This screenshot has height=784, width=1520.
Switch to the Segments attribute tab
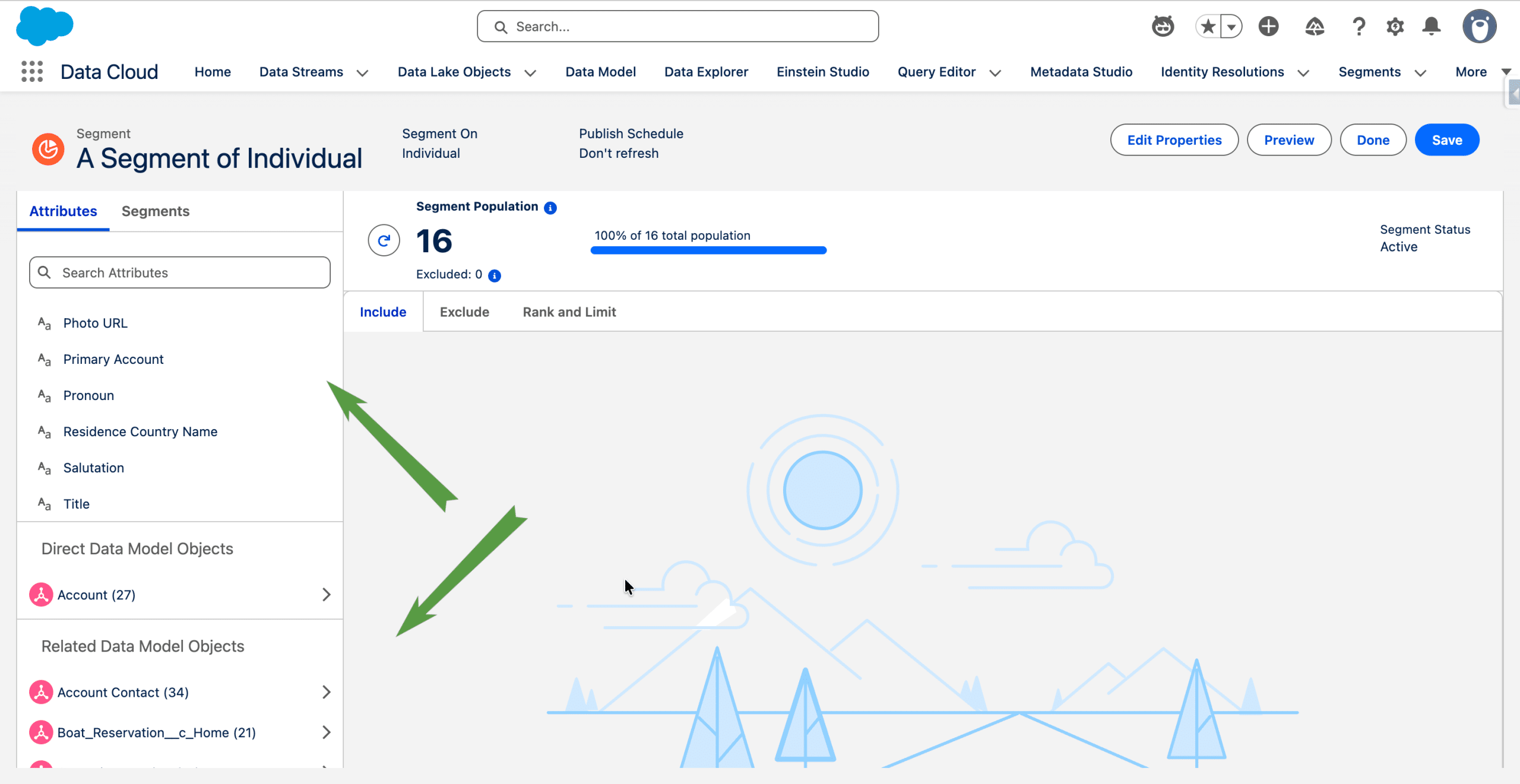coord(155,211)
